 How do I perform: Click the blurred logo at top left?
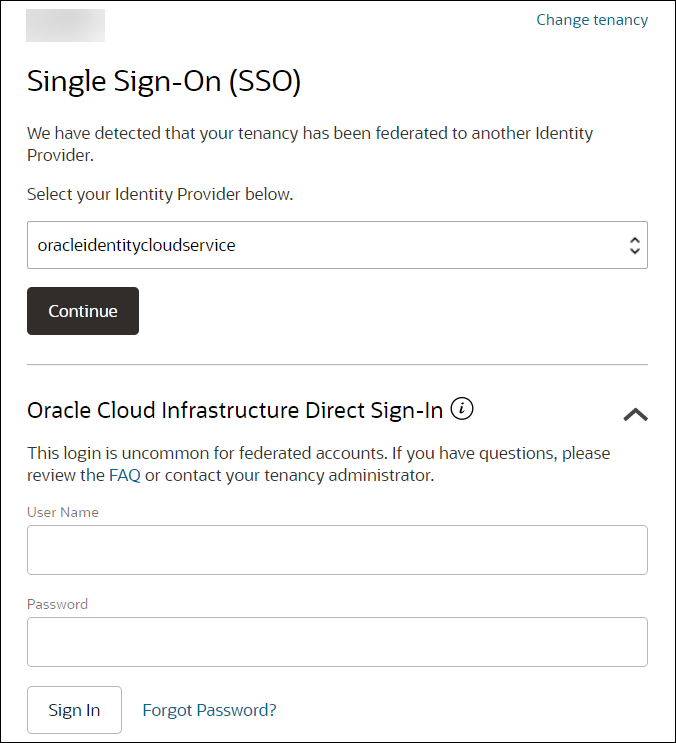tap(65, 25)
